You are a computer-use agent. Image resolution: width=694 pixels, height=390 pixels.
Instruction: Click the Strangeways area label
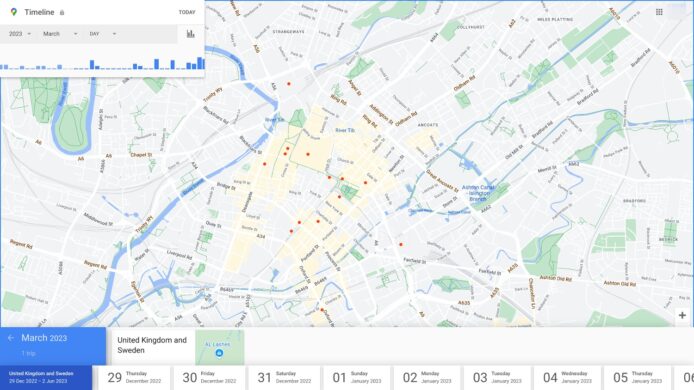point(288,32)
